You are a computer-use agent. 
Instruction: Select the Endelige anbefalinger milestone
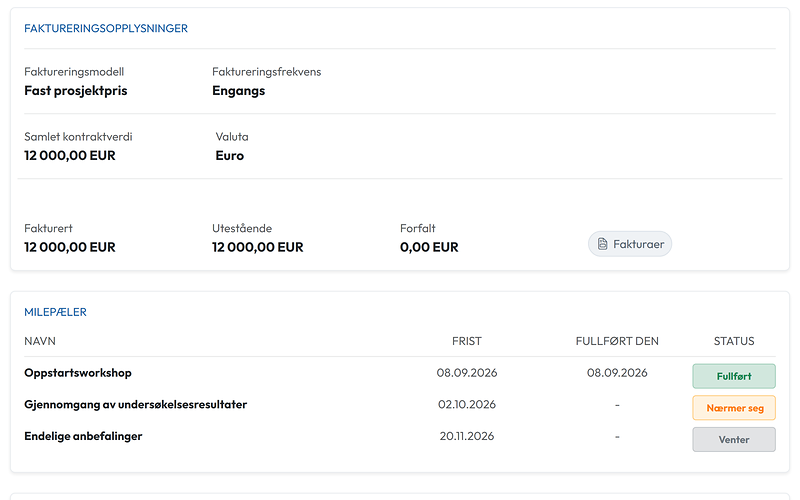pyautogui.click(x=83, y=436)
